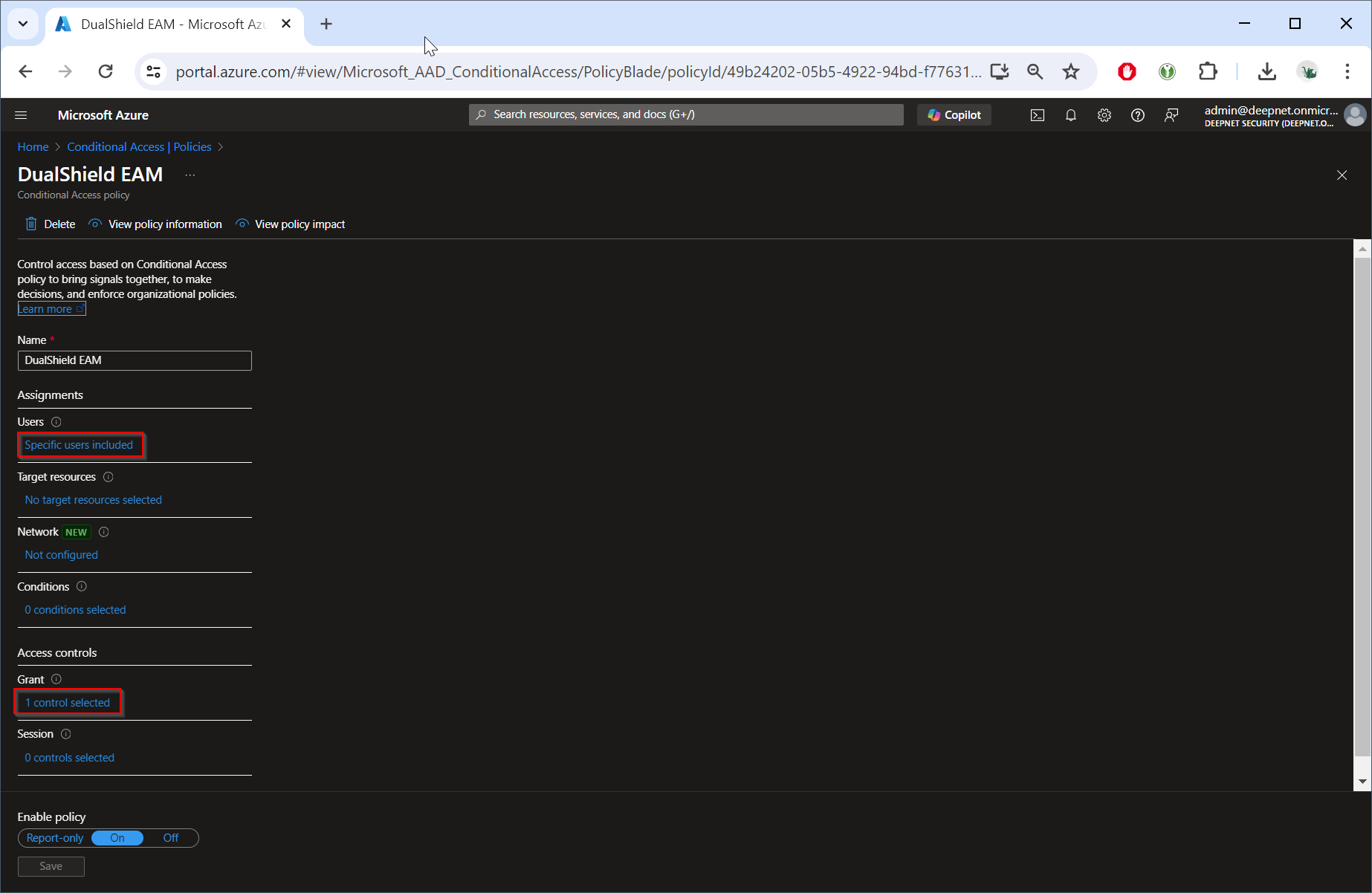The width and height of the screenshot is (1372, 893).
Task: Open the Copilot button
Action: (x=954, y=115)
